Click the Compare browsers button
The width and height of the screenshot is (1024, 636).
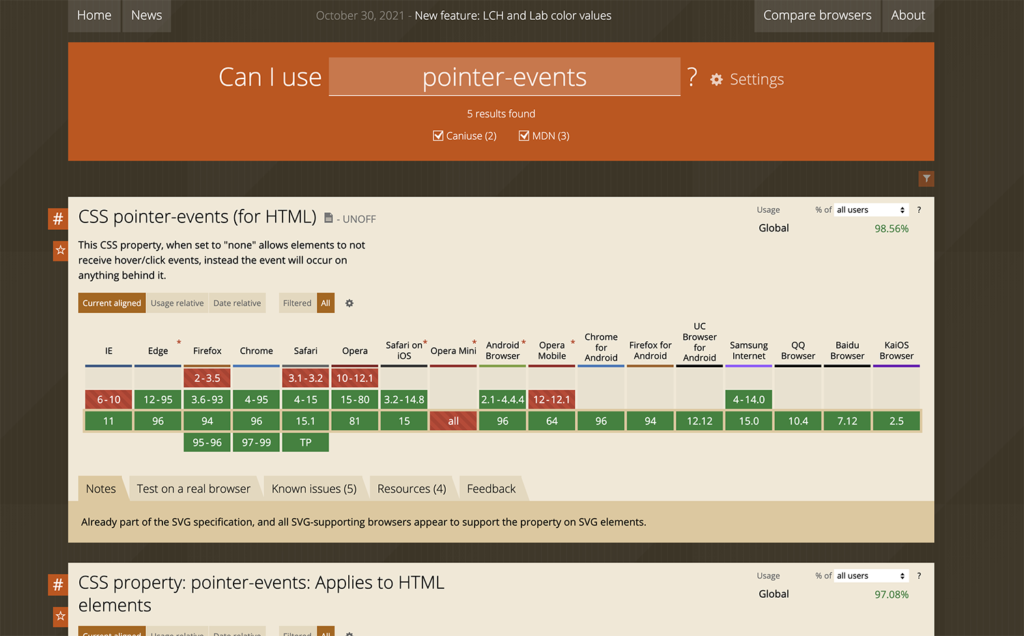click(x=816, y=15)
